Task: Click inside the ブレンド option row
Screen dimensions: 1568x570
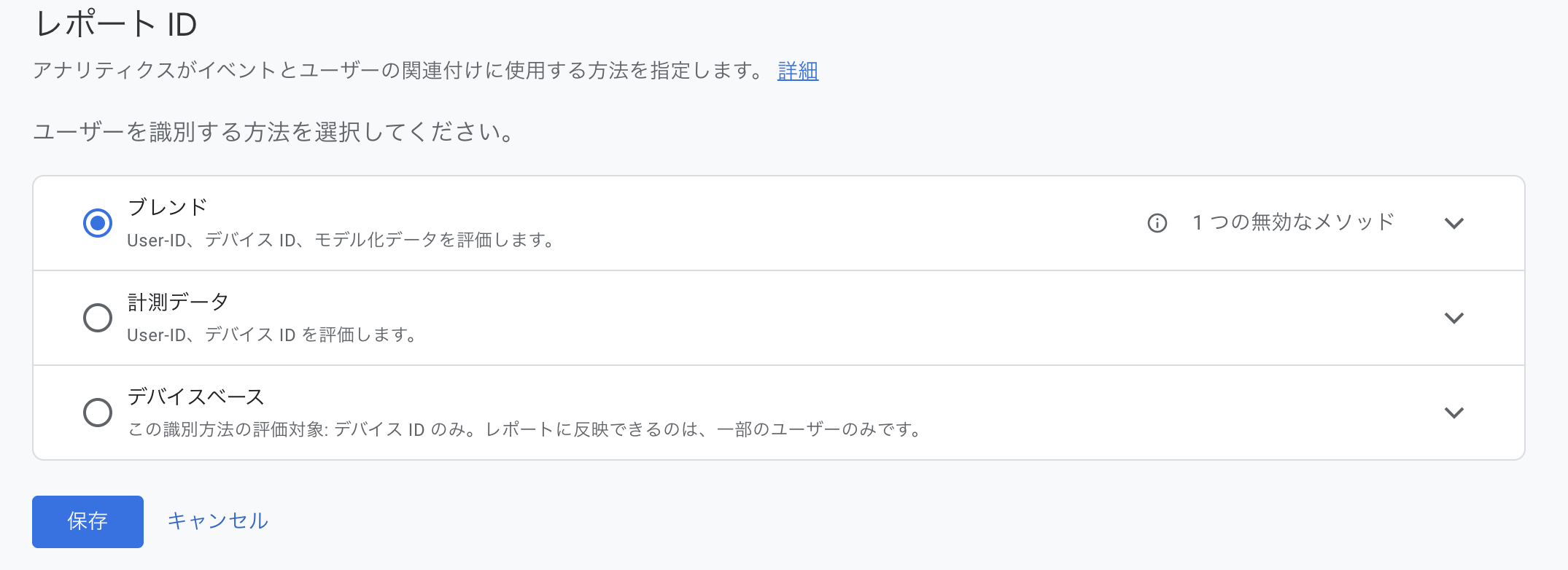Action: (x=656, y=224)
